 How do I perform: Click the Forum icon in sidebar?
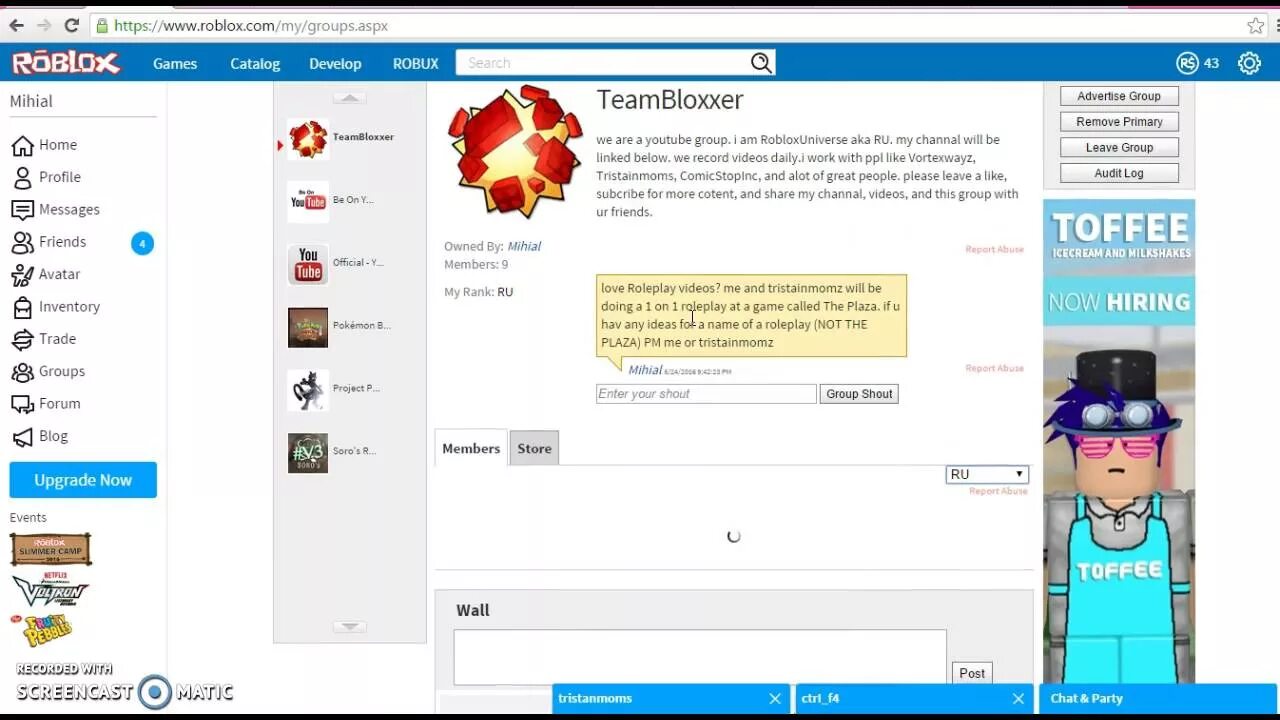pos(22,404)
